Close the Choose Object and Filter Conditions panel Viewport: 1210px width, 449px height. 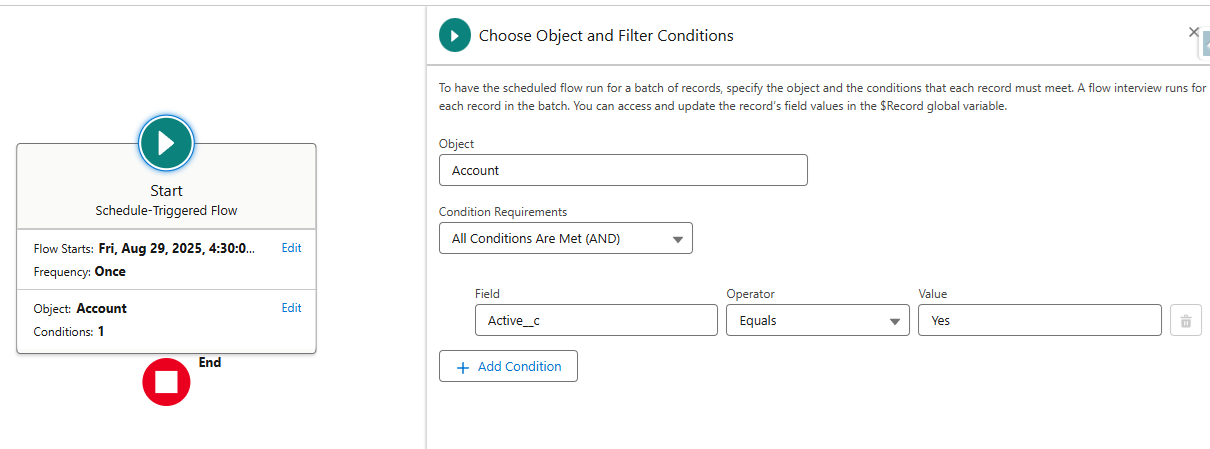click(x=1193, y=32)
